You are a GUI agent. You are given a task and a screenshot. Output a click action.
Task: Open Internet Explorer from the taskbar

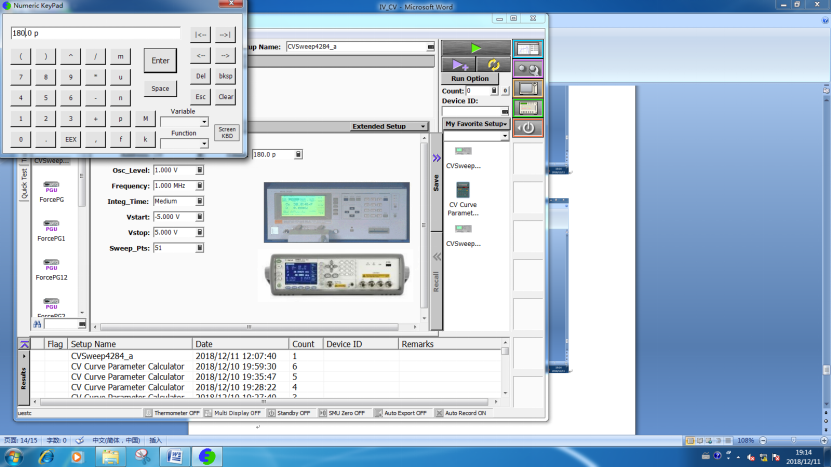click(x=47, y=456)
